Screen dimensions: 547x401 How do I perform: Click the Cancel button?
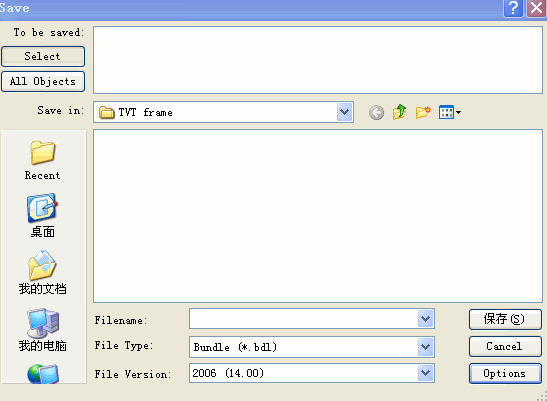[x=505, y=346]
